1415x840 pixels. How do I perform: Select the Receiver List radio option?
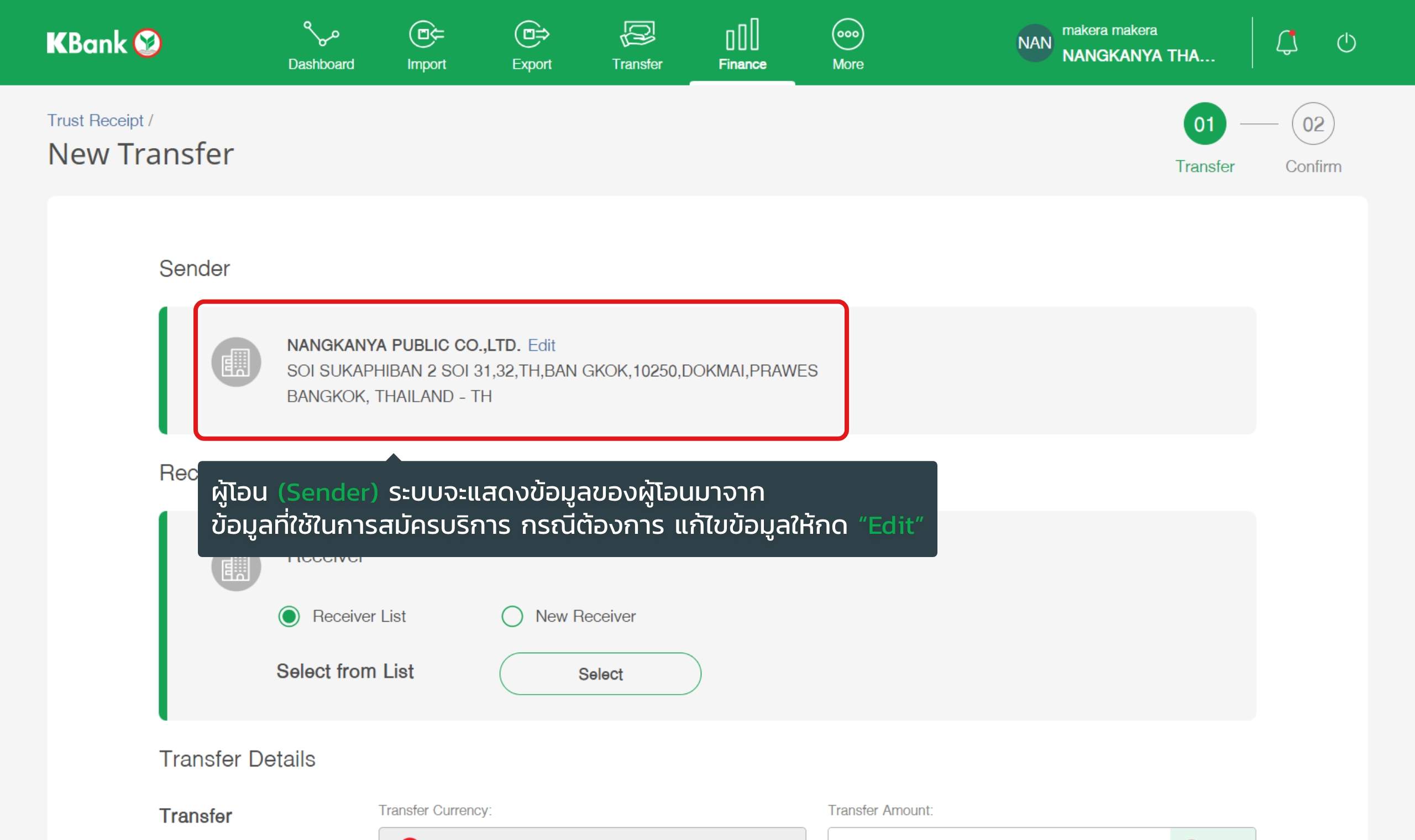pos(289,616)
